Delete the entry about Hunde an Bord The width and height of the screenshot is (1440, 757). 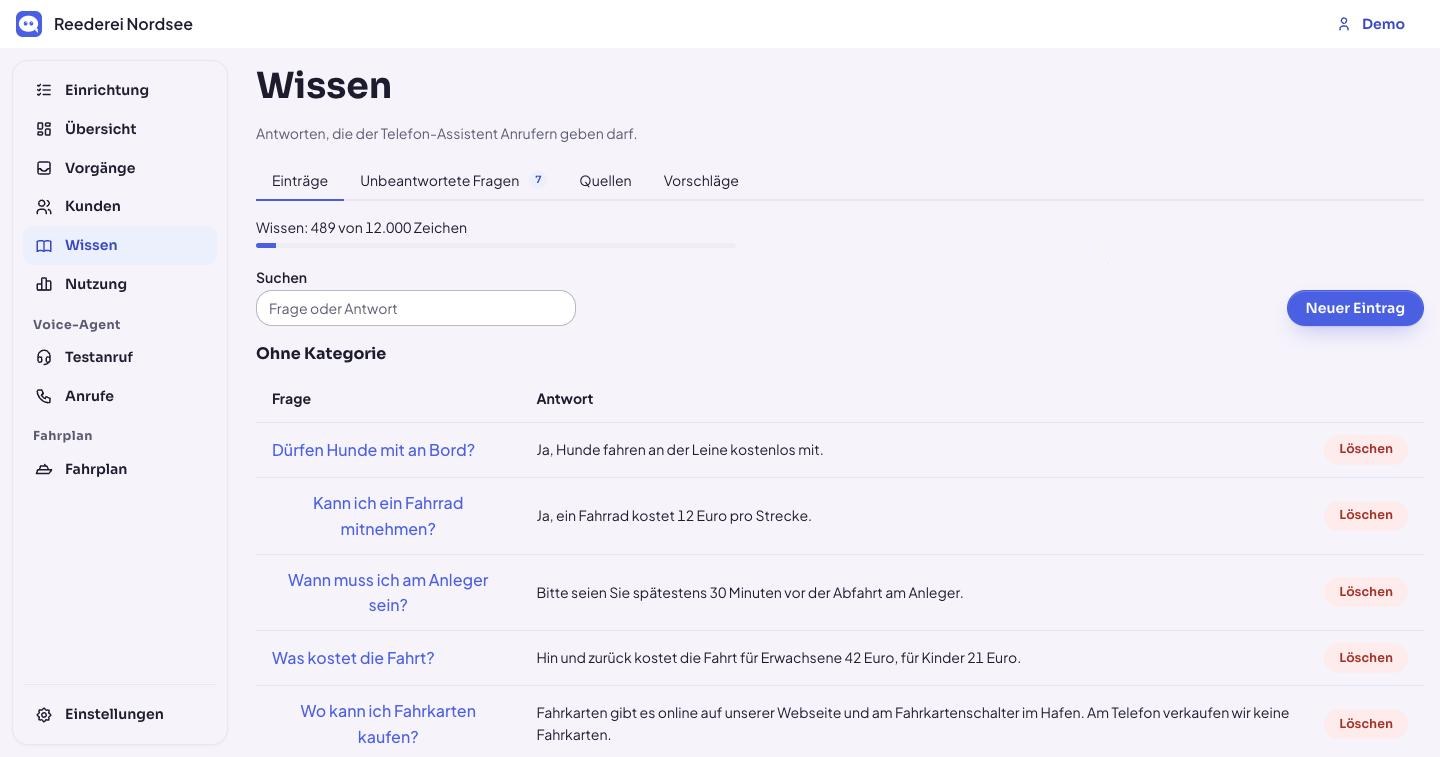1366,449
